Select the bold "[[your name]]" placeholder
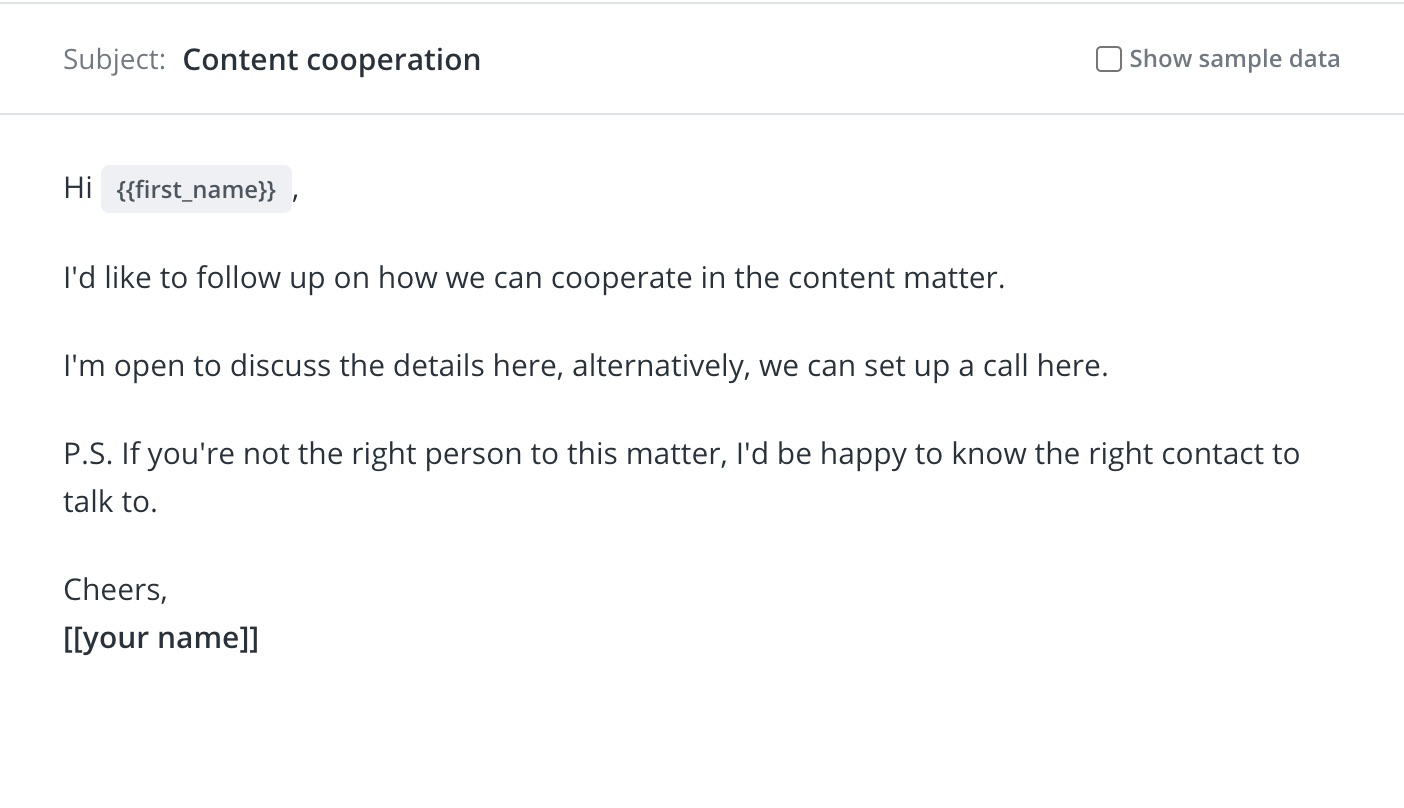1404x808 pixels. coord(161,637)
